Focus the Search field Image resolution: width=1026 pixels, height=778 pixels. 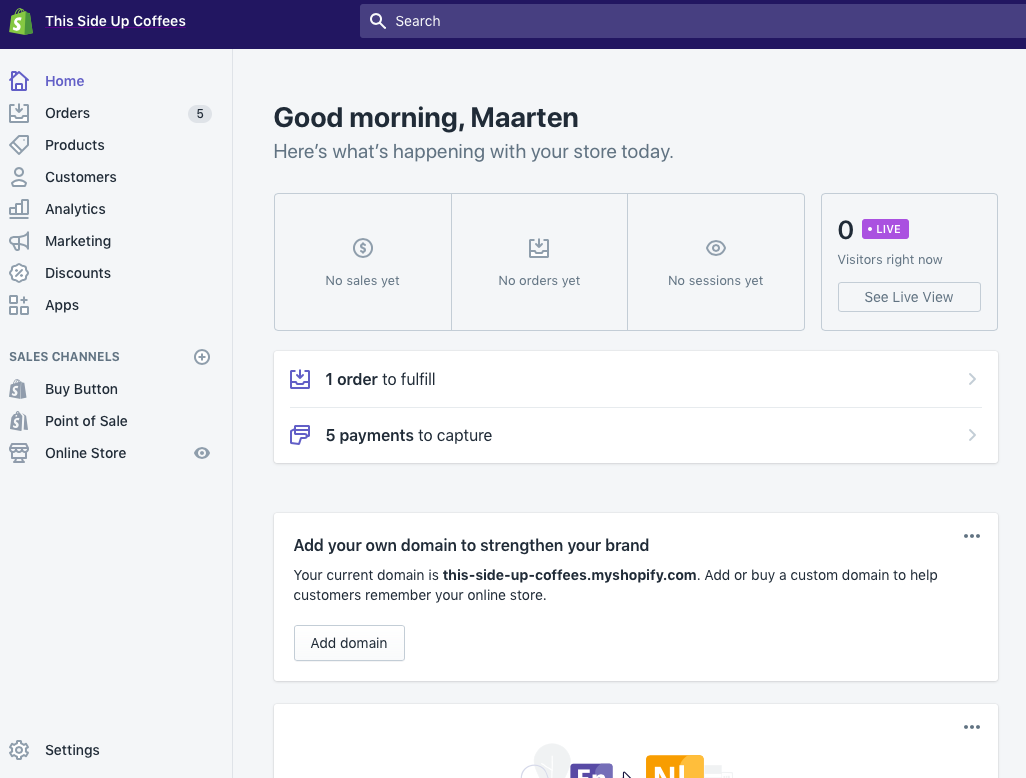(x=693, y=21)
